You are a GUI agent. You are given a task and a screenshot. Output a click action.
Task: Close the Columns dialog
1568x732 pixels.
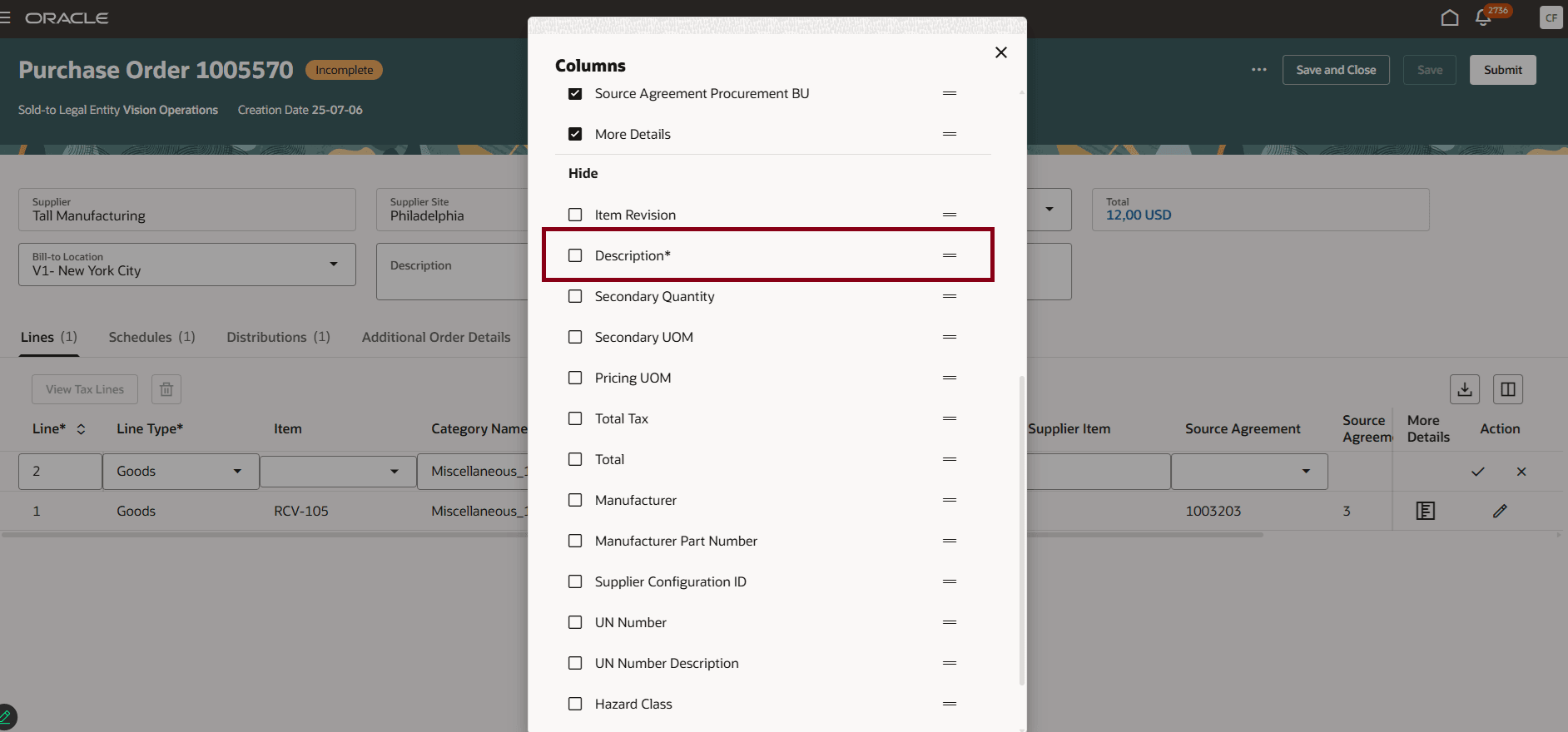[1001, 52]
